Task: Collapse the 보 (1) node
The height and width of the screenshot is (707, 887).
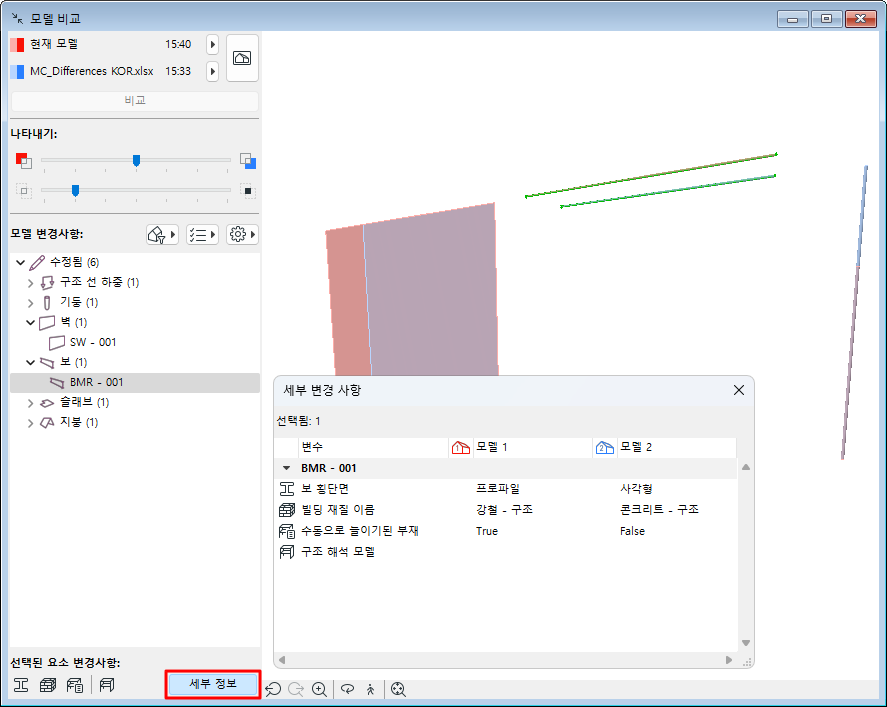Action: (31, 363)
